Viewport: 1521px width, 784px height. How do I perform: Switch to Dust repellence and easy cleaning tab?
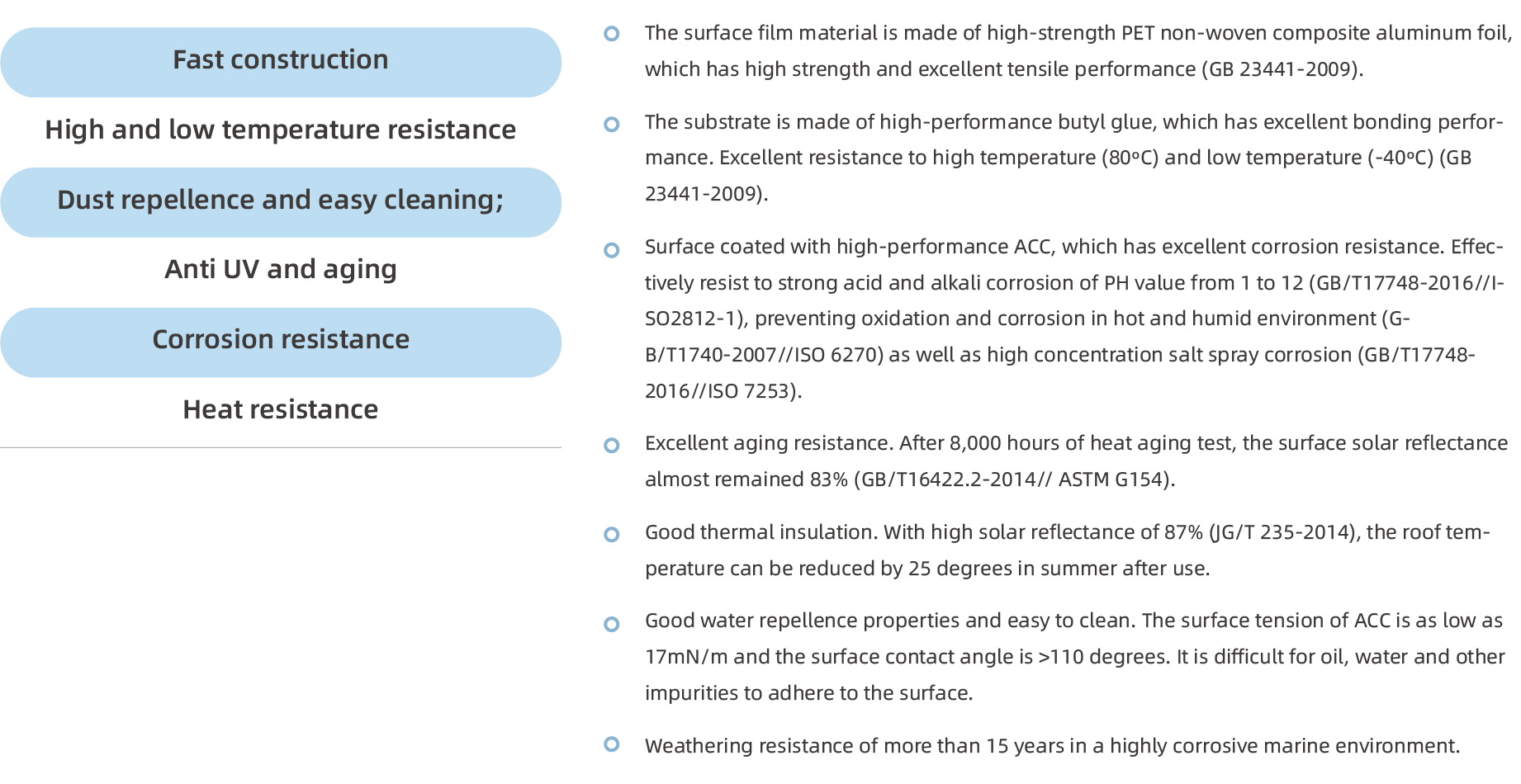[281, 201]
